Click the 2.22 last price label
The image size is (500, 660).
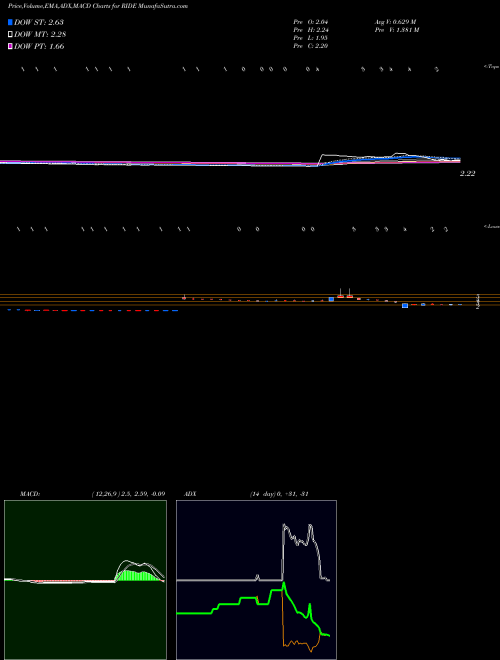468,173
